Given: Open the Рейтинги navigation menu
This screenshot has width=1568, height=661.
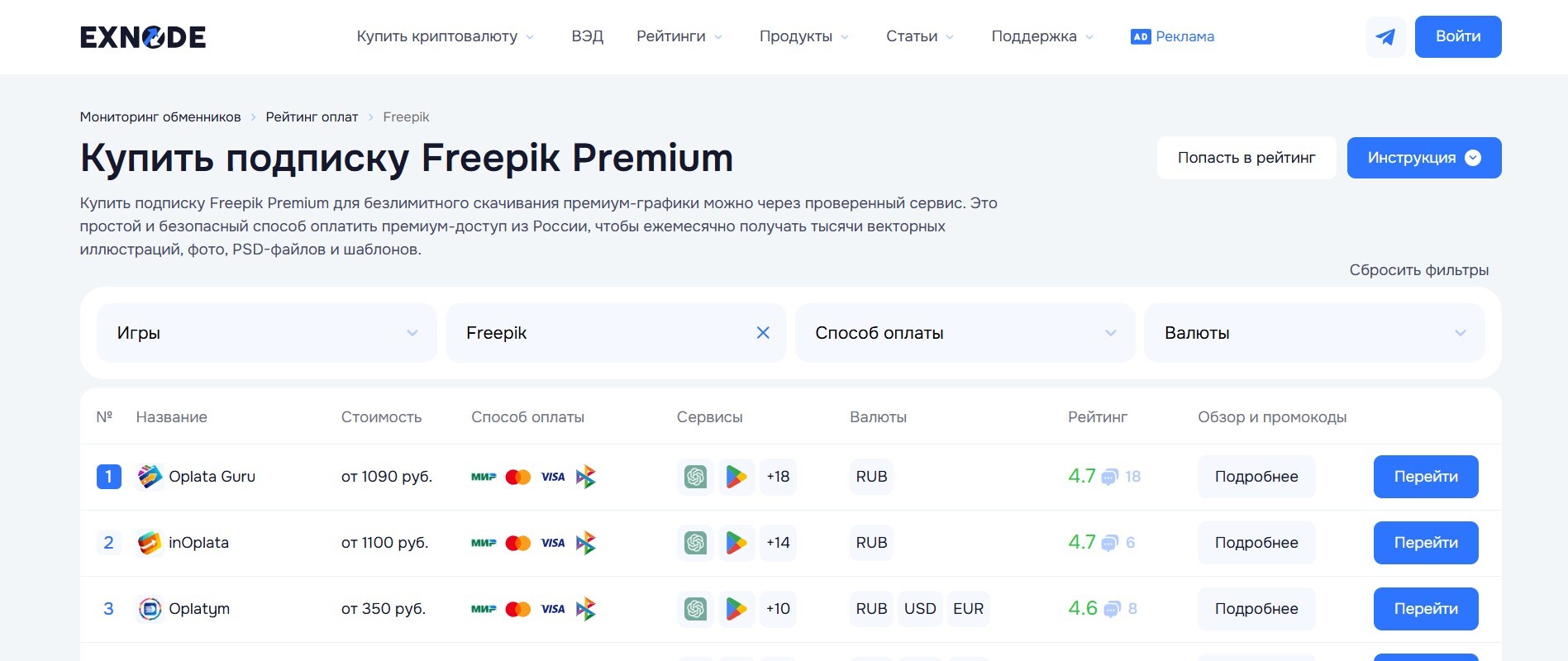Looking at the screenshot, I should [x=679, y=36].
